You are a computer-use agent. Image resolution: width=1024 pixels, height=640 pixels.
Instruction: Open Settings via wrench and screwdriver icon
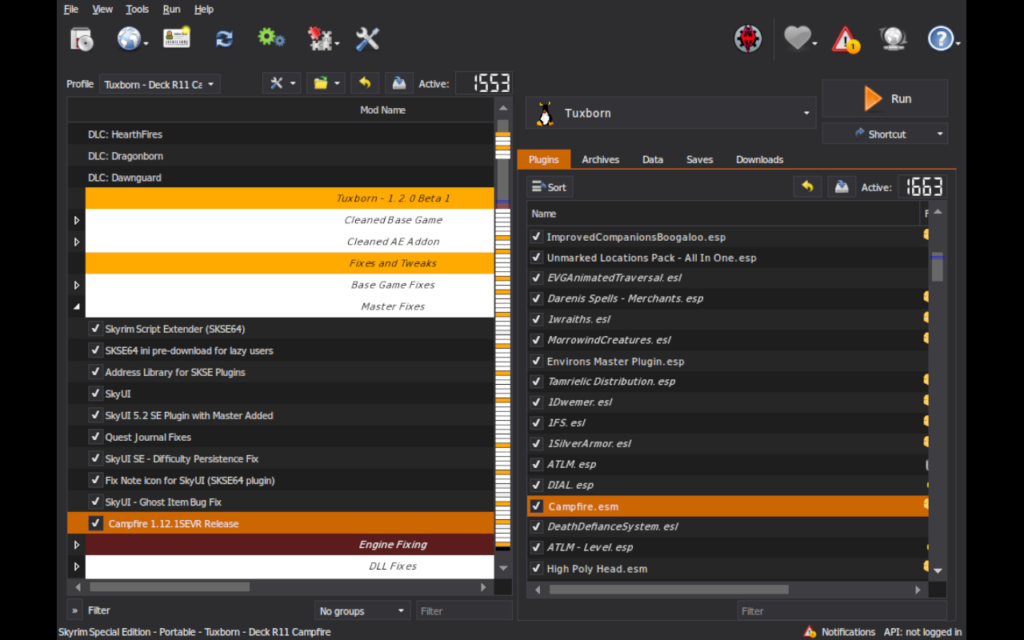click(367, 39)
